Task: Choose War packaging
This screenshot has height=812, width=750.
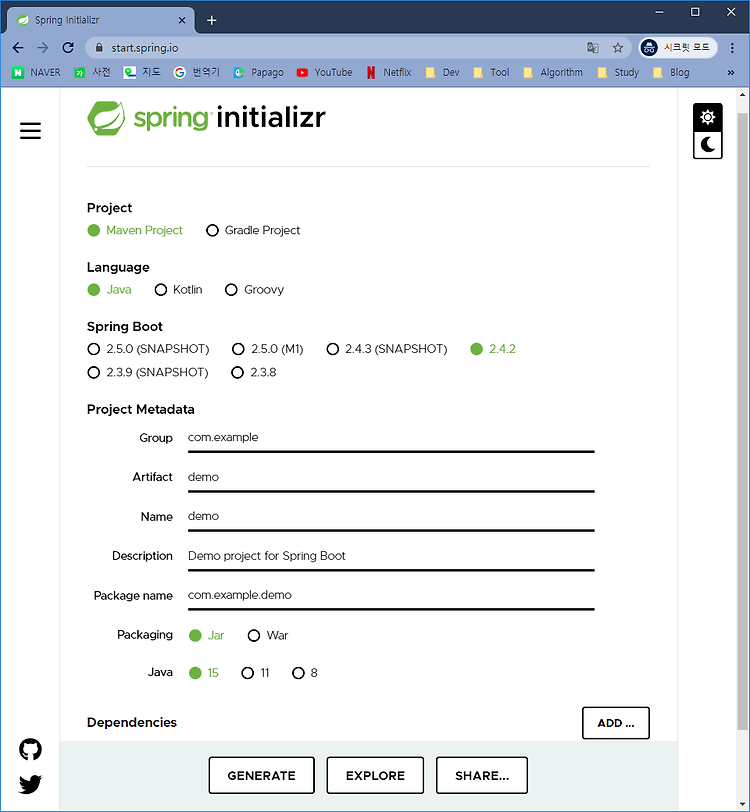Action: tap(267, 635)
